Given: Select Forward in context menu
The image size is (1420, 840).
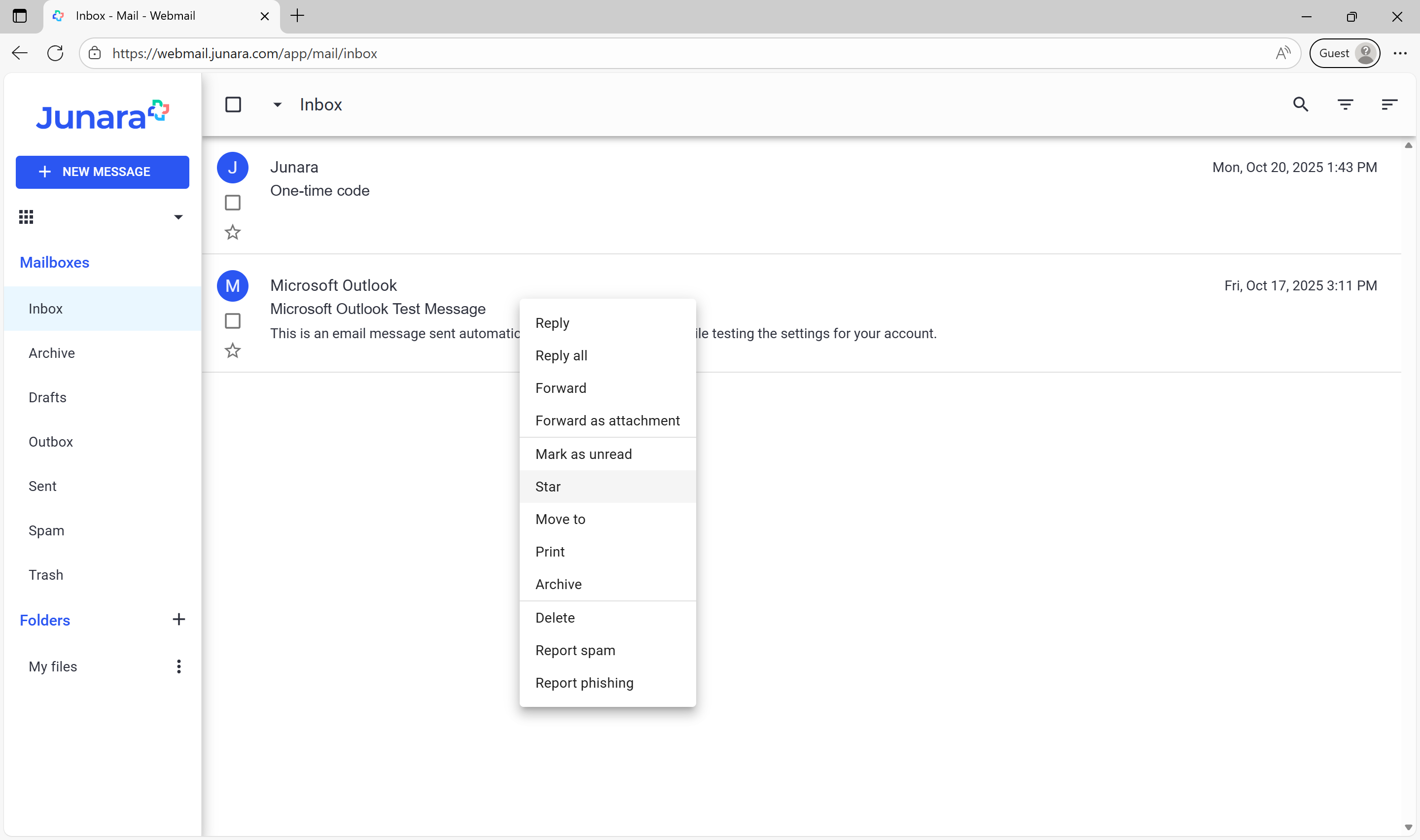Looking at the screenshot, I should 607,388.
